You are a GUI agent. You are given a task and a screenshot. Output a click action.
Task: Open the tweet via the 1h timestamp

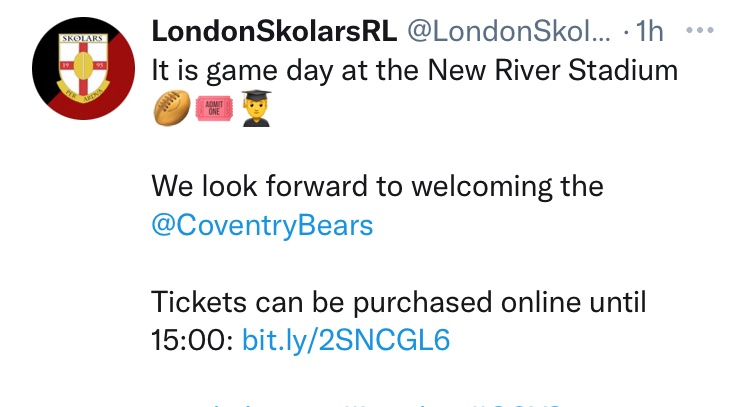click(x=649, y=32)
